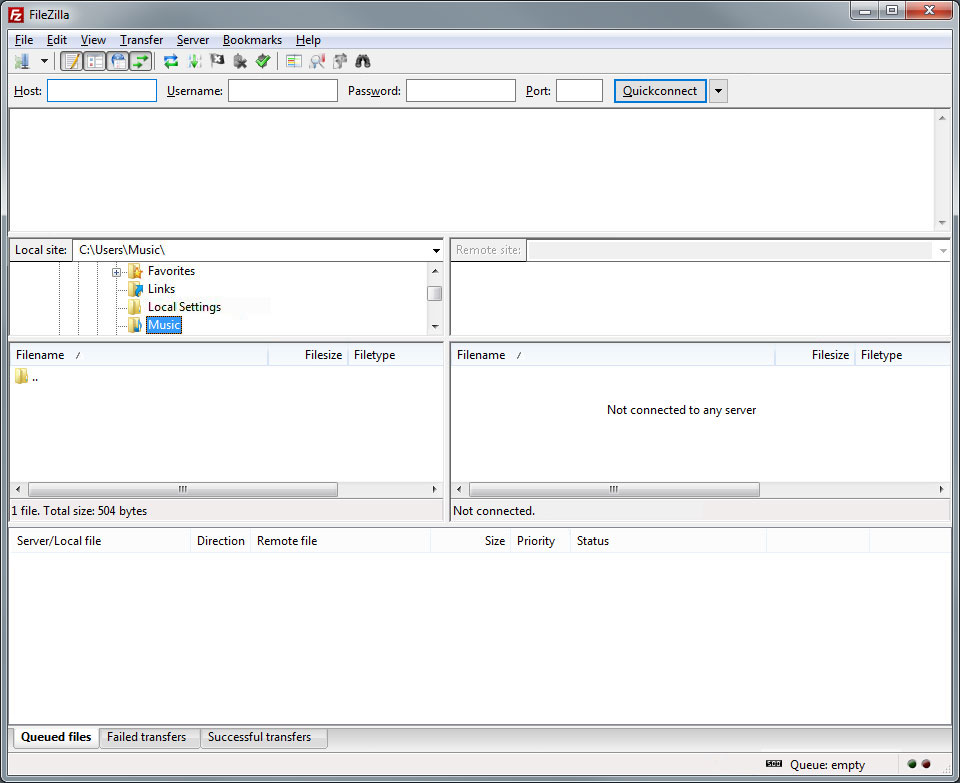Click the Server/Local file queue column
This screenshot has height=783, width=960.
(100, 541)
